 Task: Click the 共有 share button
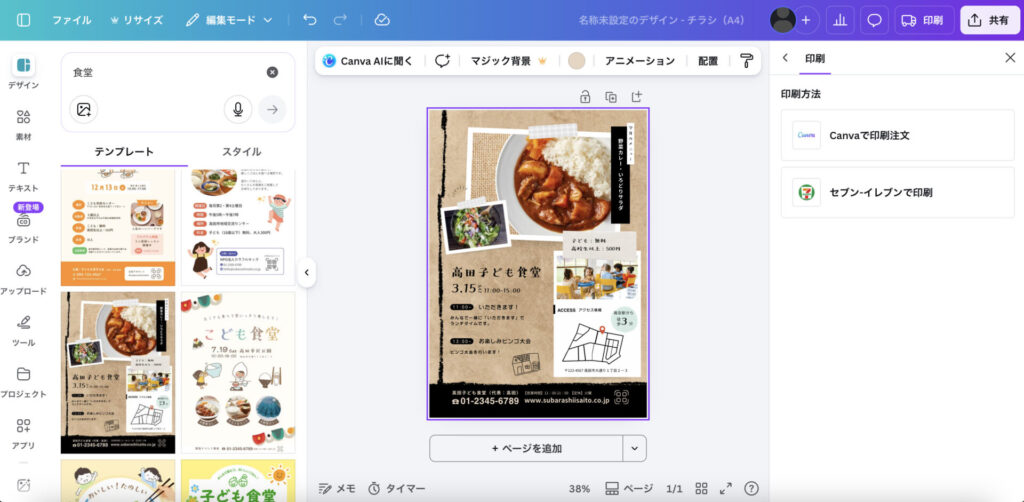click(x=989, y=20)
